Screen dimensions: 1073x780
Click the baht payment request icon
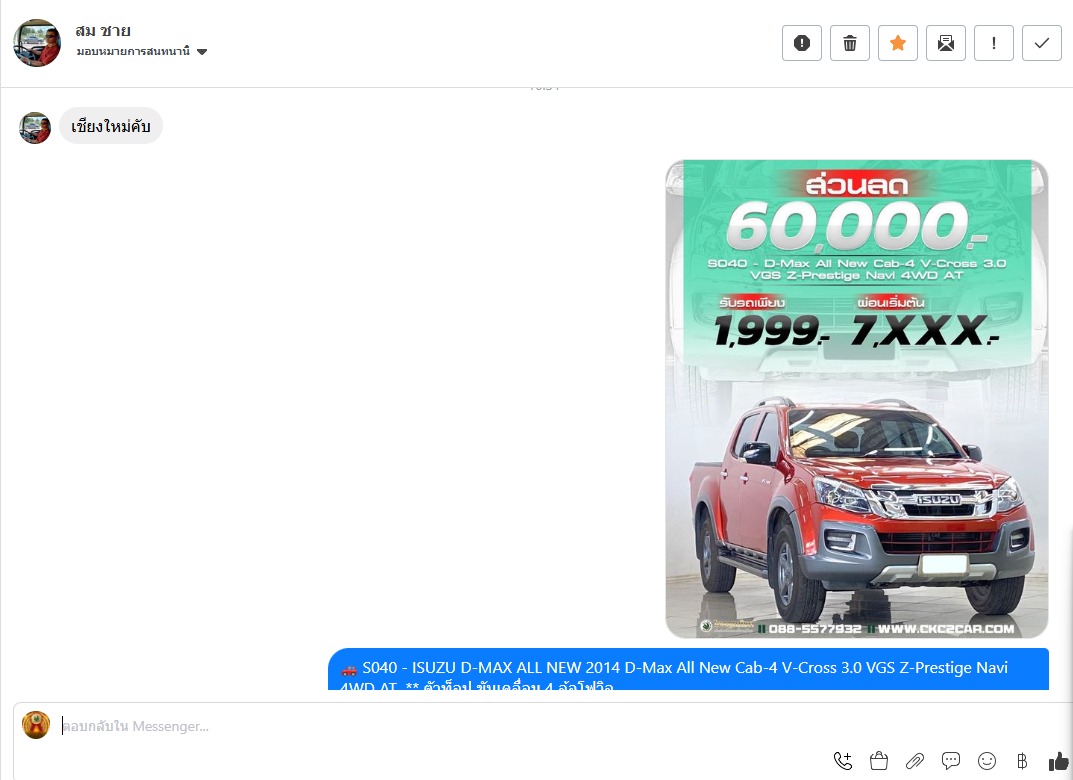click(1022, 761)
